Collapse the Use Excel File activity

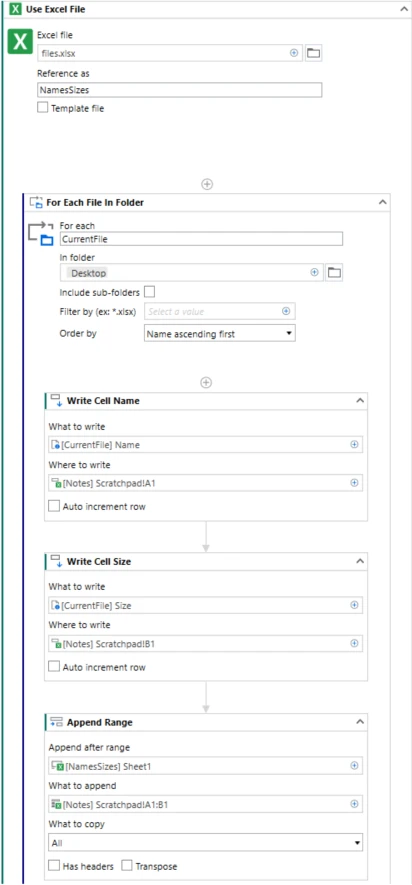click(x=404, y=9)
